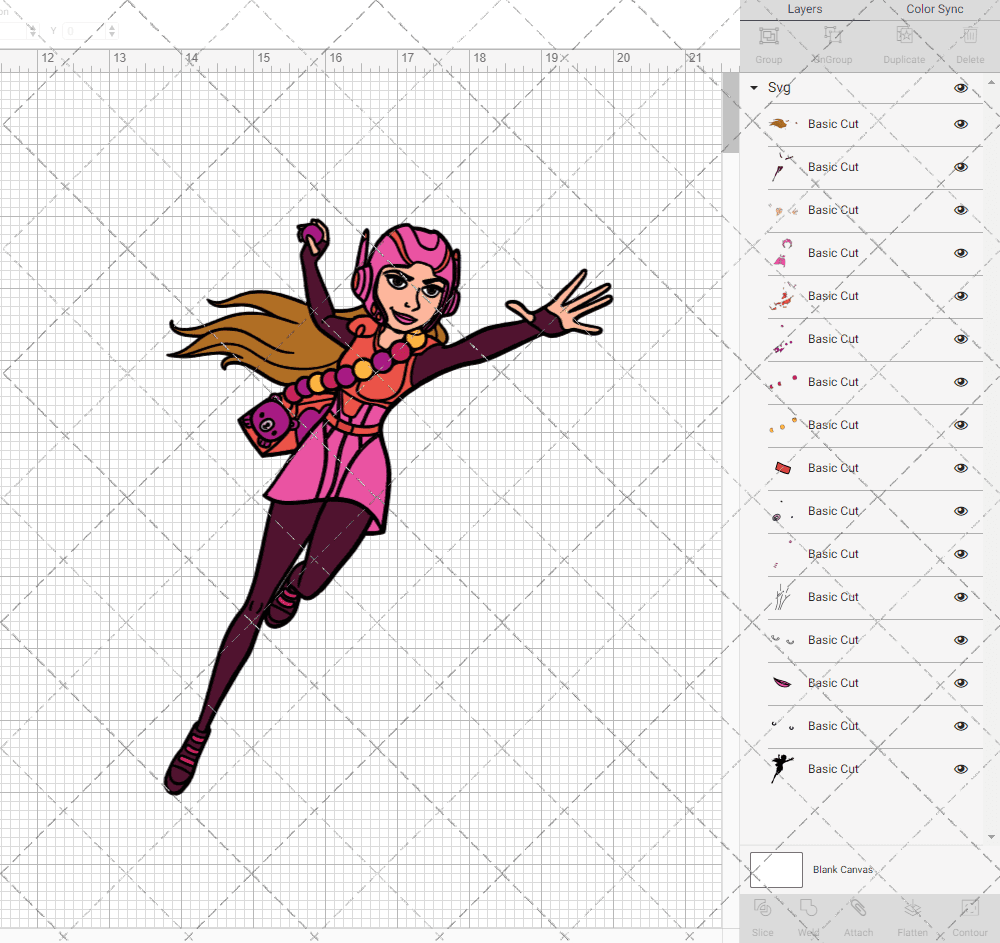Screen dimensions: 1000x943
Task: Select the crimson beads layer thumbnail
Action: (783, 382)
